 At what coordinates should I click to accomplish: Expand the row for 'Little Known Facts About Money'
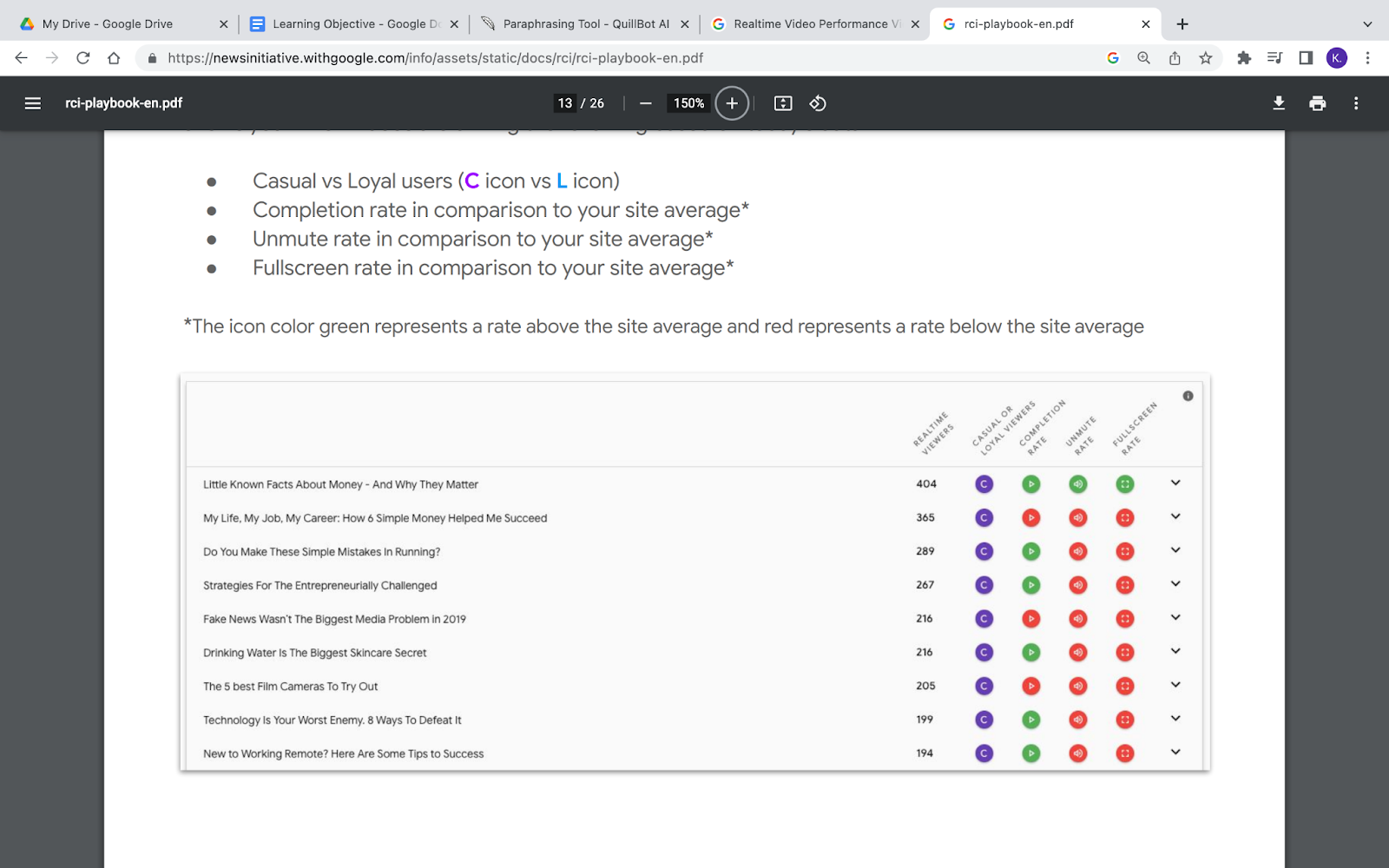point(1175,483)
